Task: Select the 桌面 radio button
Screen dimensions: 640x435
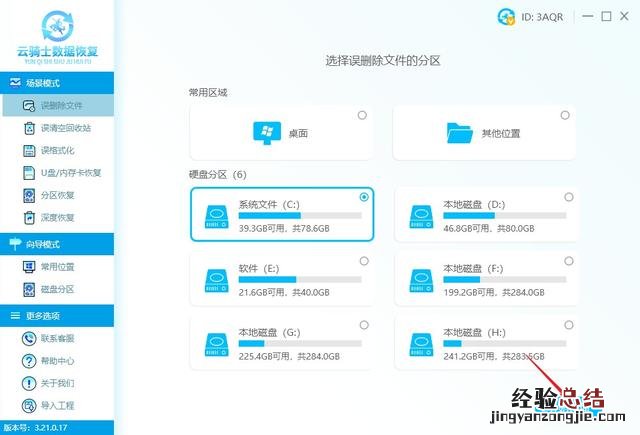Action: click(x=362, y=115)
